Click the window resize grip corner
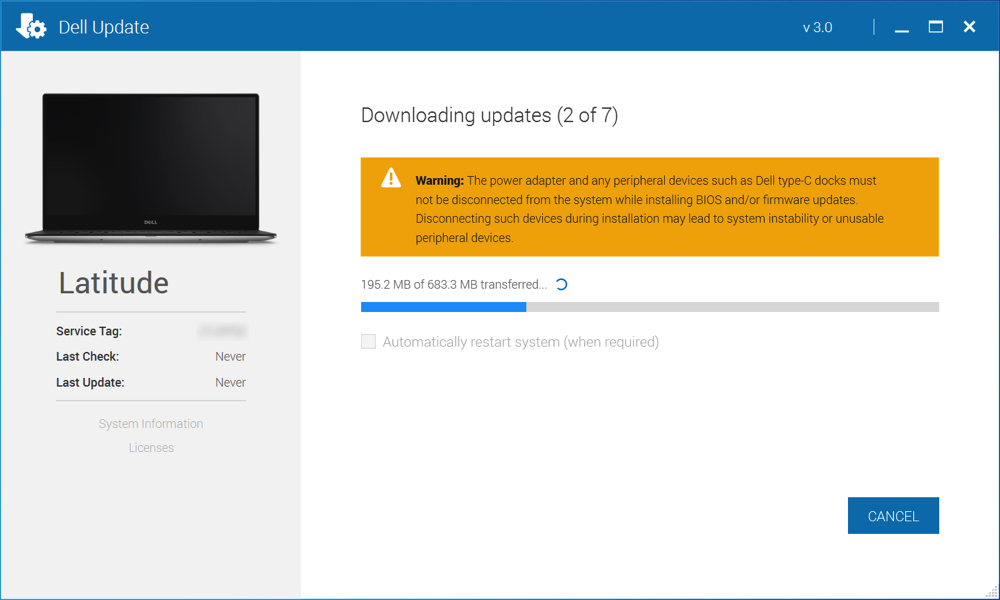The width and height of the screenshot is (1000, 600). pyautogui.click(x=992, y=592)
